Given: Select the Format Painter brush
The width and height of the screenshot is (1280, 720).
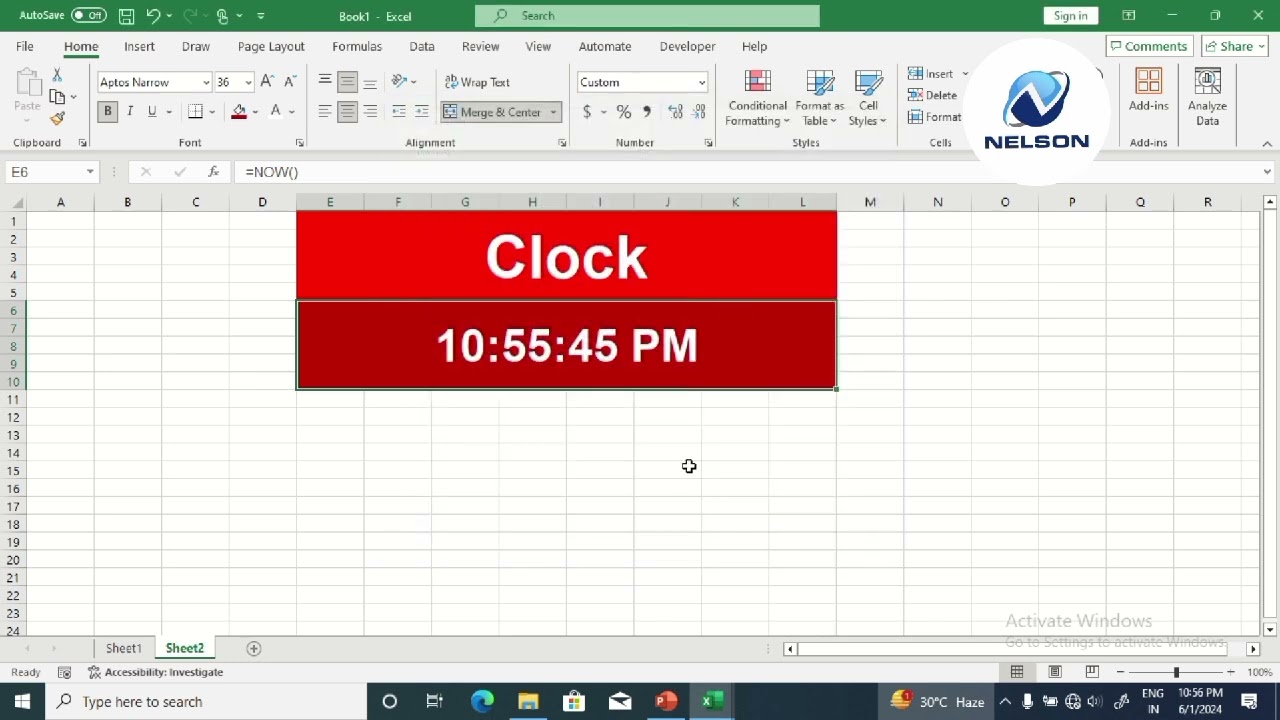Looking at the screenshot, I should [57, 118].
